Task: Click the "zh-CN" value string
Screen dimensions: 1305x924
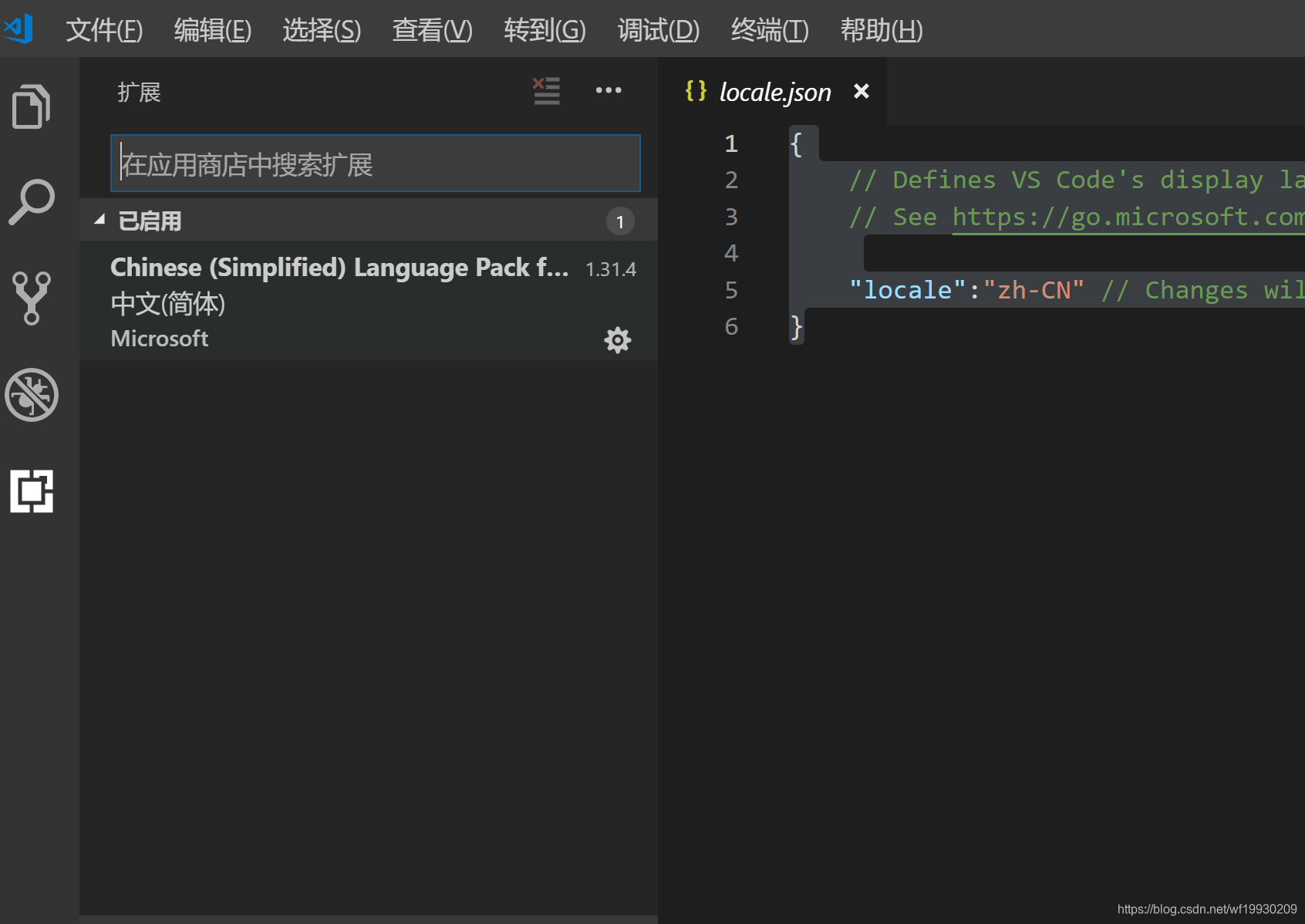Action: 1034,290
